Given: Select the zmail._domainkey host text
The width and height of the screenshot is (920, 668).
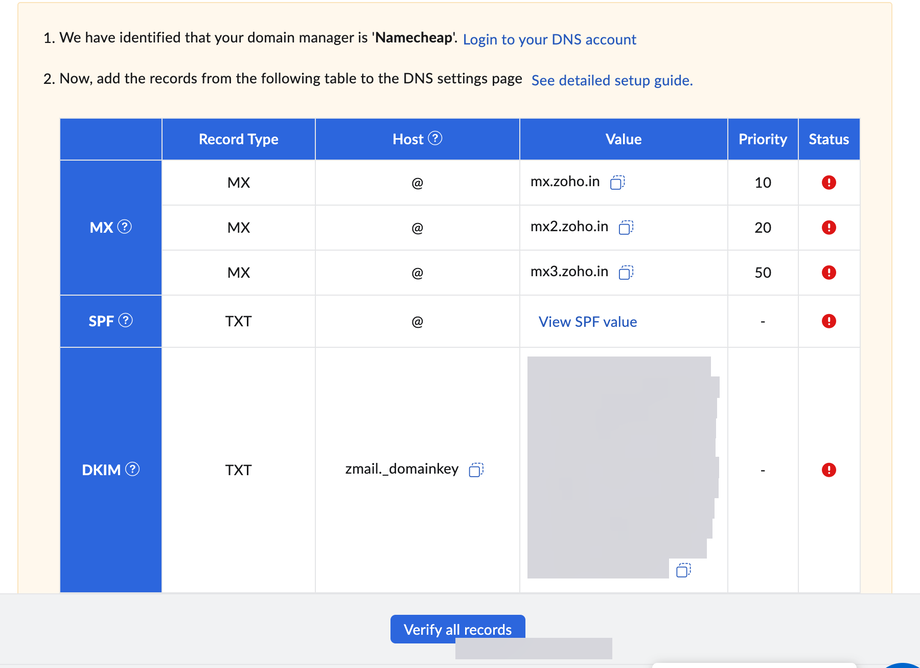Looking at the screenshot, I should 402,469.
